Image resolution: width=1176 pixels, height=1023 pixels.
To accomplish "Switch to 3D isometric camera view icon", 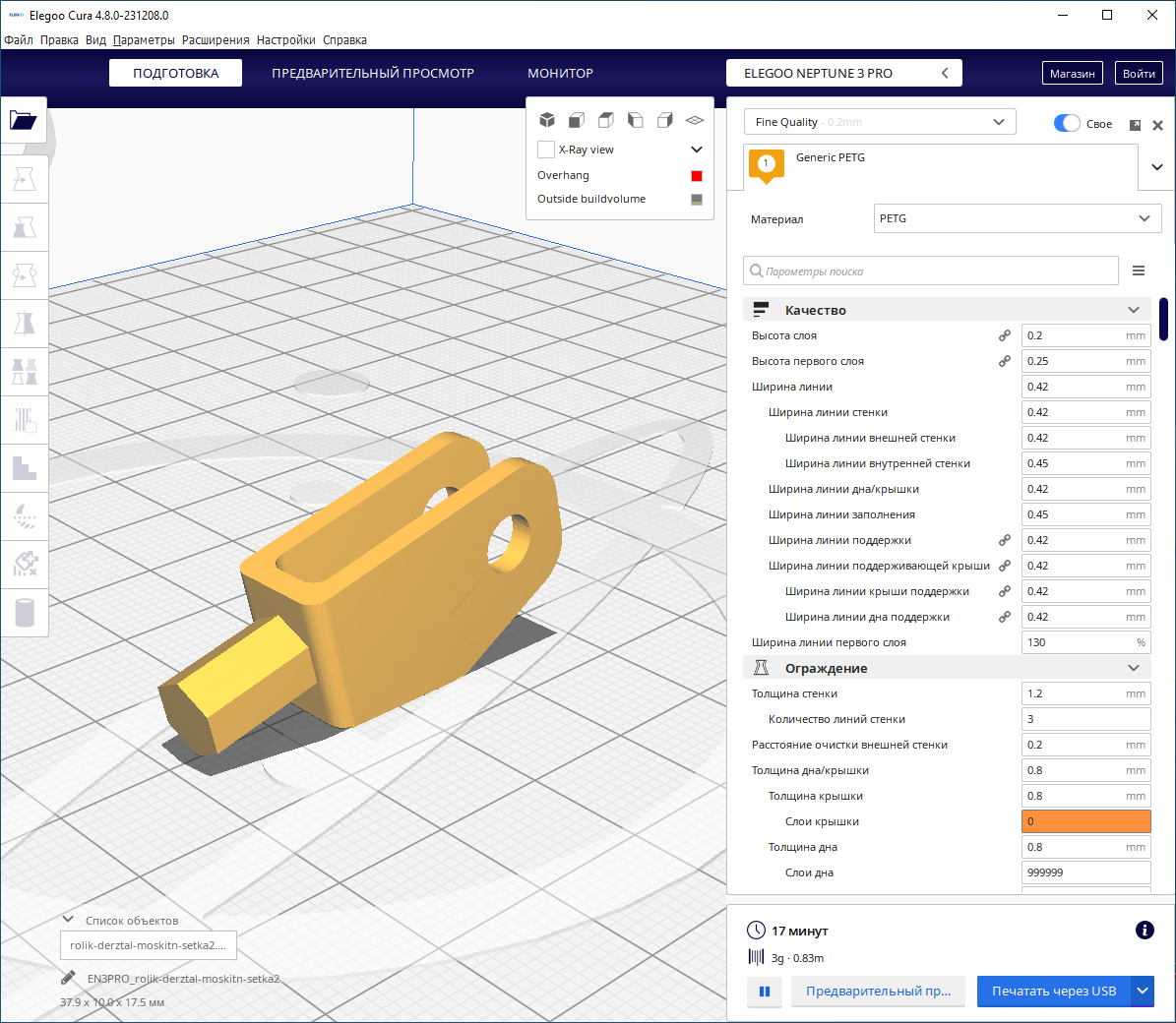I will [547, 120].
